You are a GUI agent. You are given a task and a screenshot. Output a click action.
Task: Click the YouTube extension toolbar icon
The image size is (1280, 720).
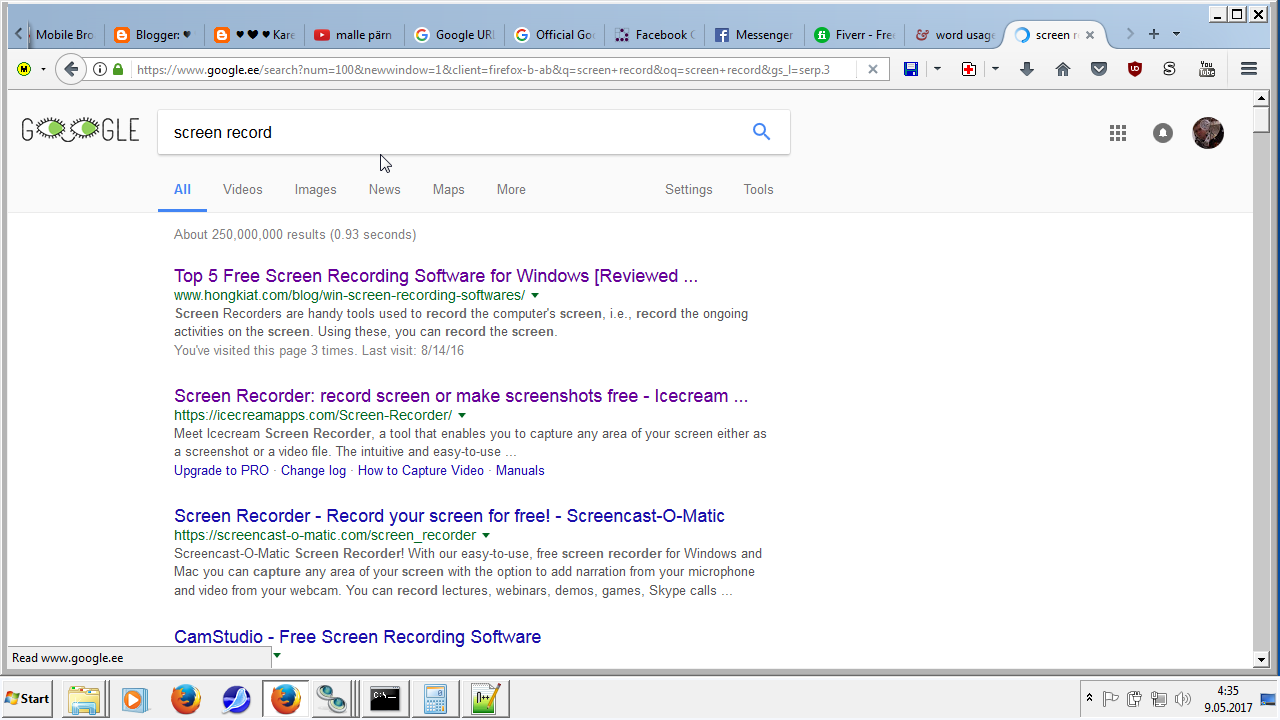(1206, 69)
